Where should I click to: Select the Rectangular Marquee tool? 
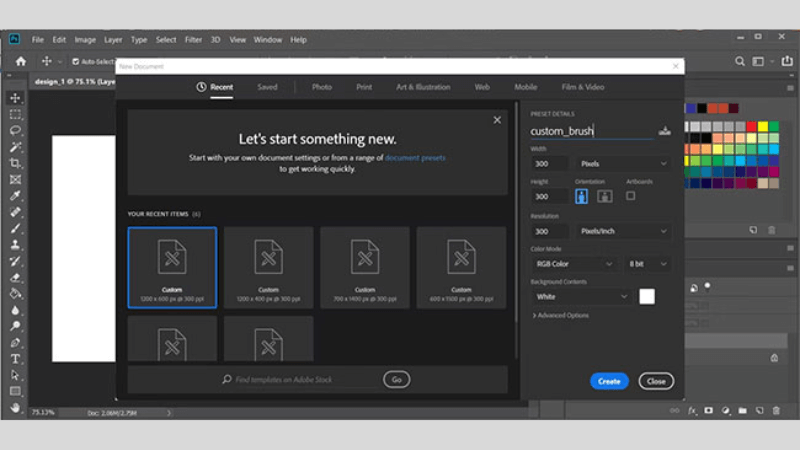tap(15, 114)
